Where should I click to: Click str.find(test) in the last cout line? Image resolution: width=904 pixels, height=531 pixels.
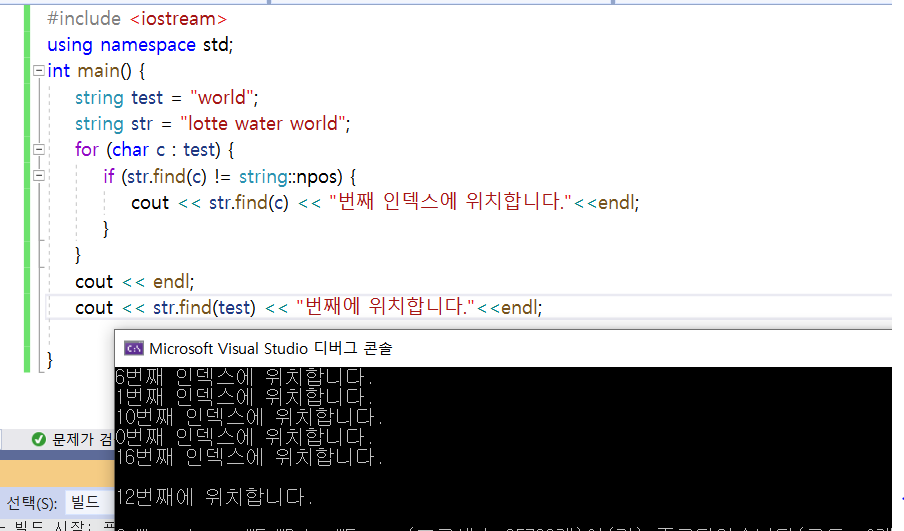coord(204,307)
